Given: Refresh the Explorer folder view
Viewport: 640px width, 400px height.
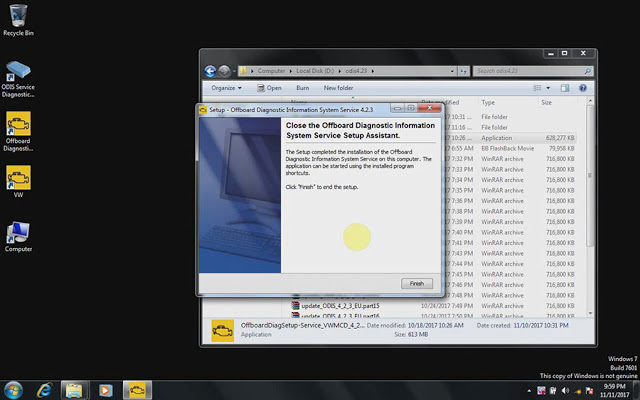Looking at the screenshot, I should tap(463, 71).
